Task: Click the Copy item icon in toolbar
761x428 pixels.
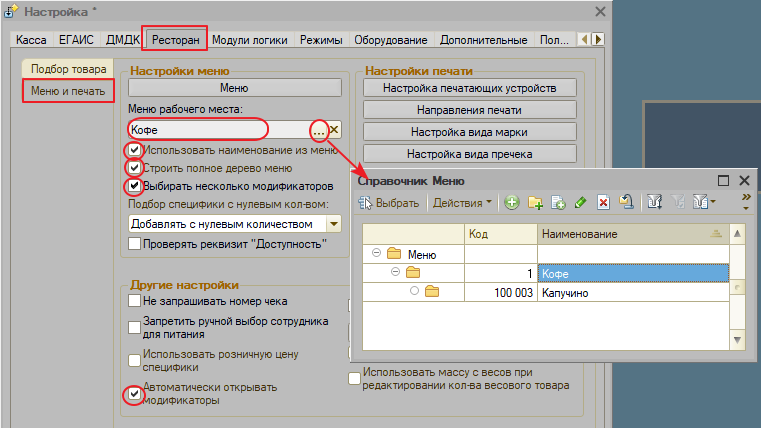Action: click(x=558, y=203)
